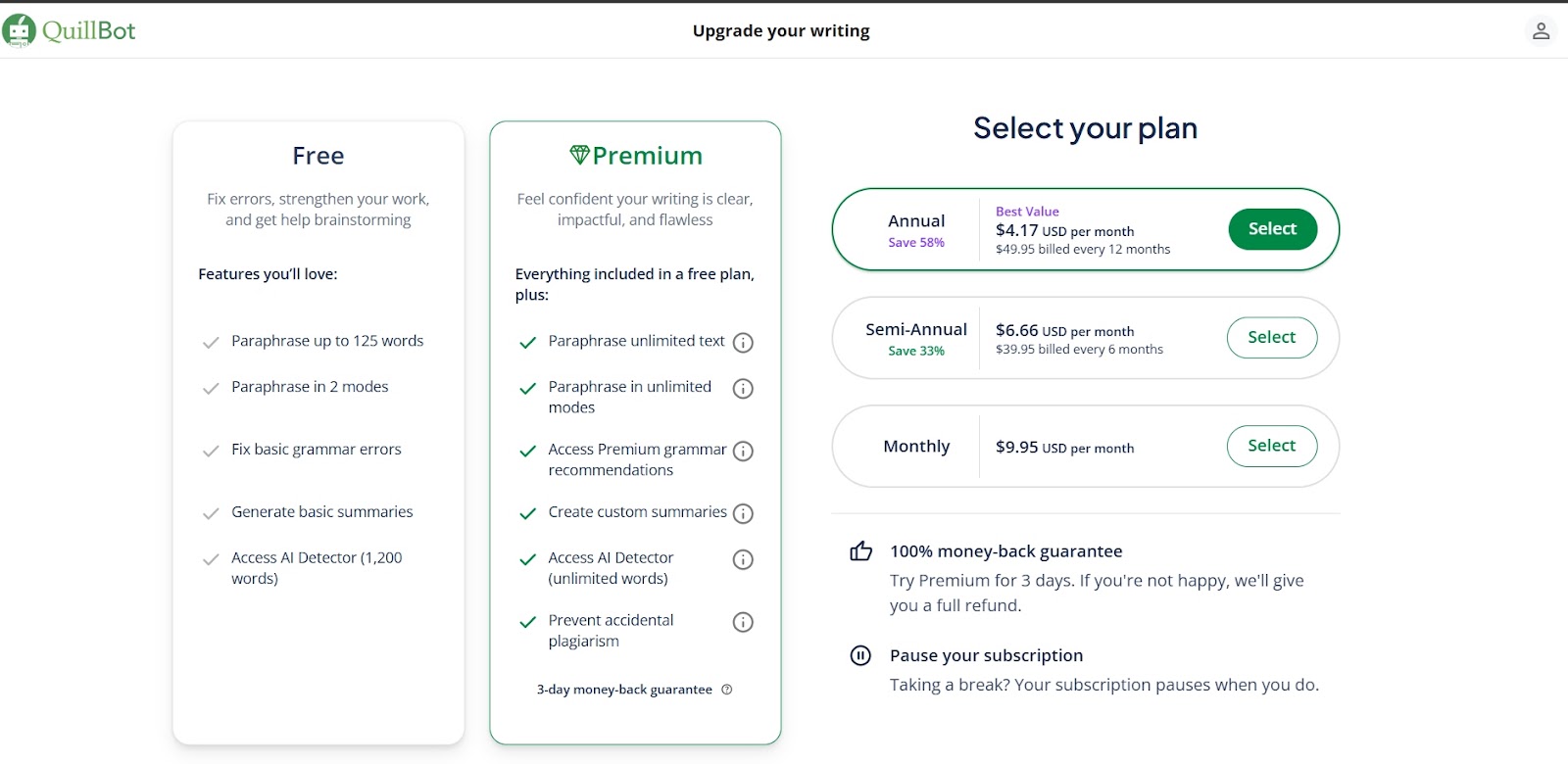
Task: Show info for Paraphrase unlimited text
Action: click(743, 343)
